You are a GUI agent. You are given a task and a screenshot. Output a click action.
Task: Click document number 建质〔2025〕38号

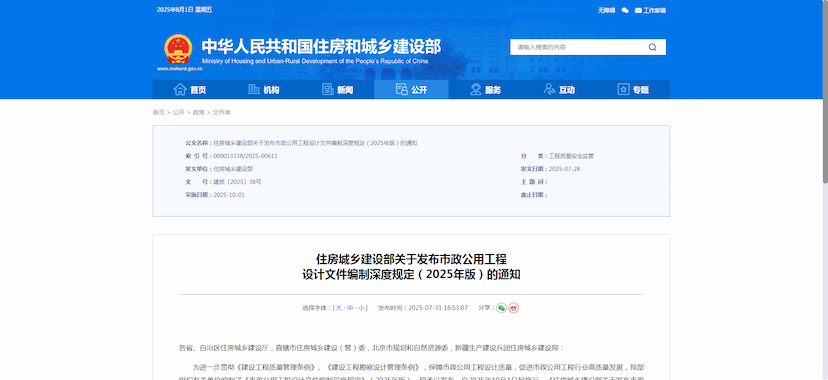237,182
